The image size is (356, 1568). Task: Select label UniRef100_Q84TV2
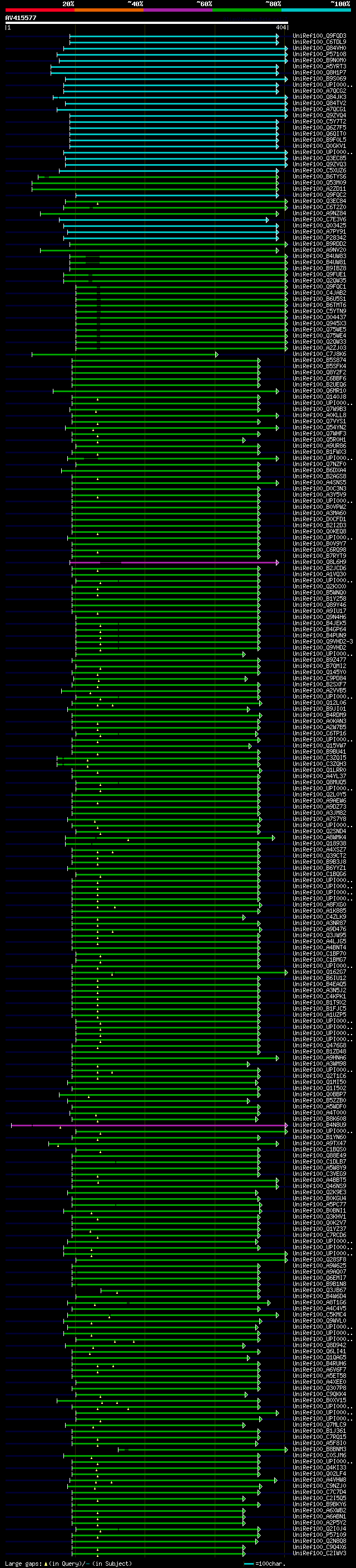point(319,103)
